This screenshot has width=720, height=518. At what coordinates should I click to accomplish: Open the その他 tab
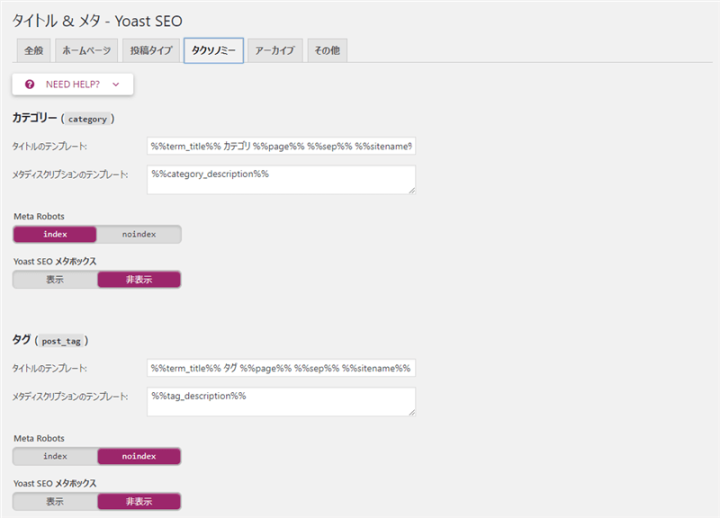(326, 51)
